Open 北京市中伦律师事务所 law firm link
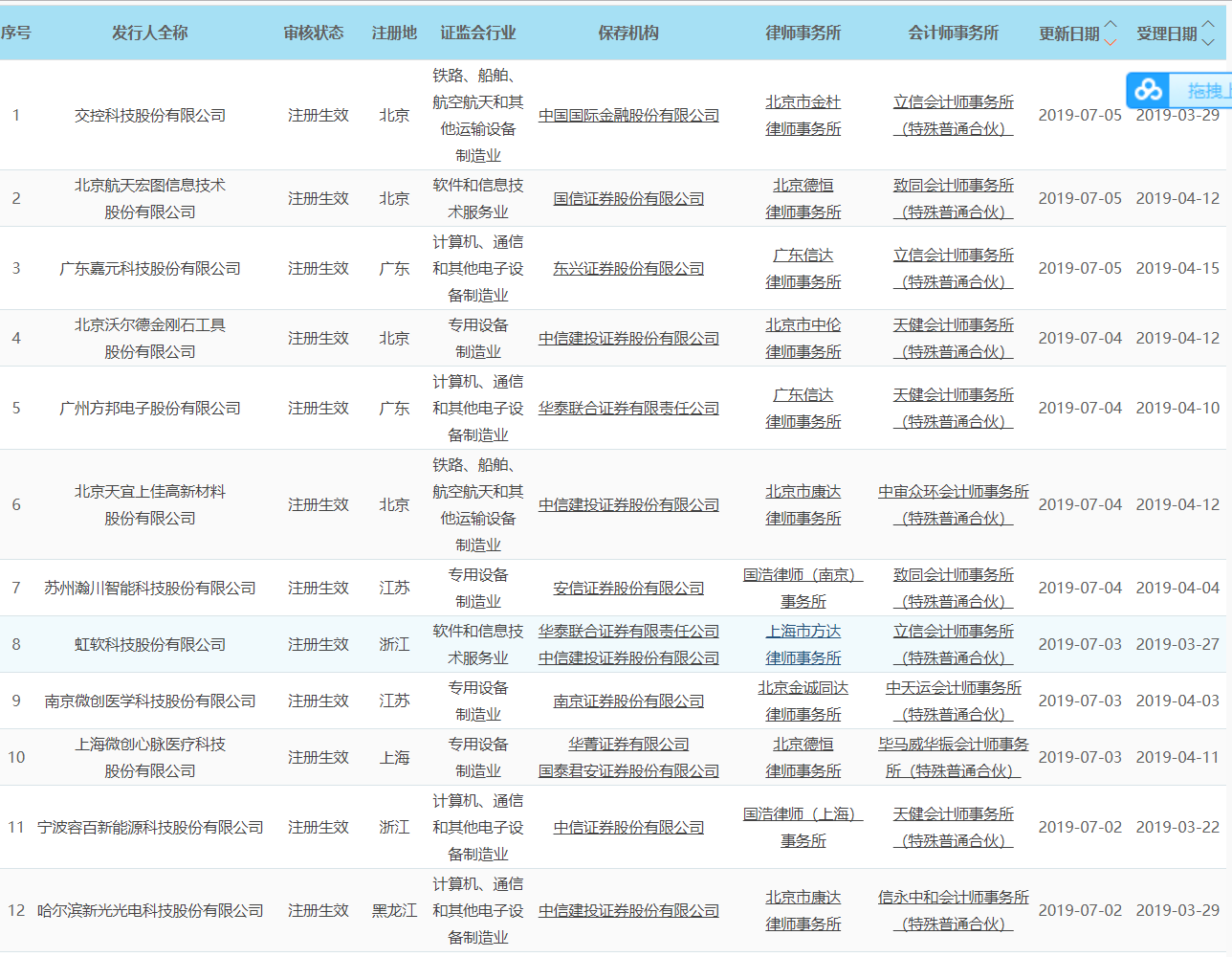This screenshot has width=1232, height=957. 803,338
